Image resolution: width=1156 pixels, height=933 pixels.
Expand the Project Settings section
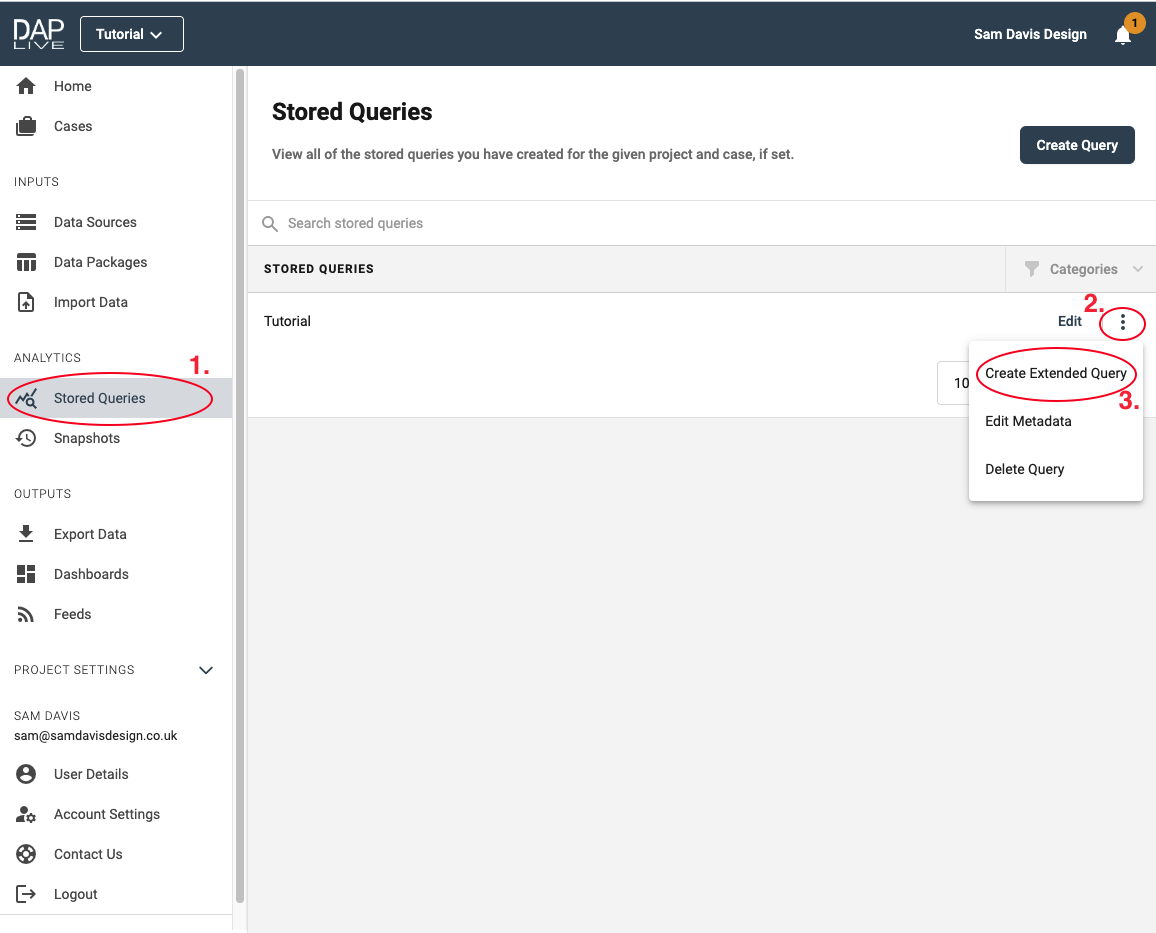pos(206,670)
